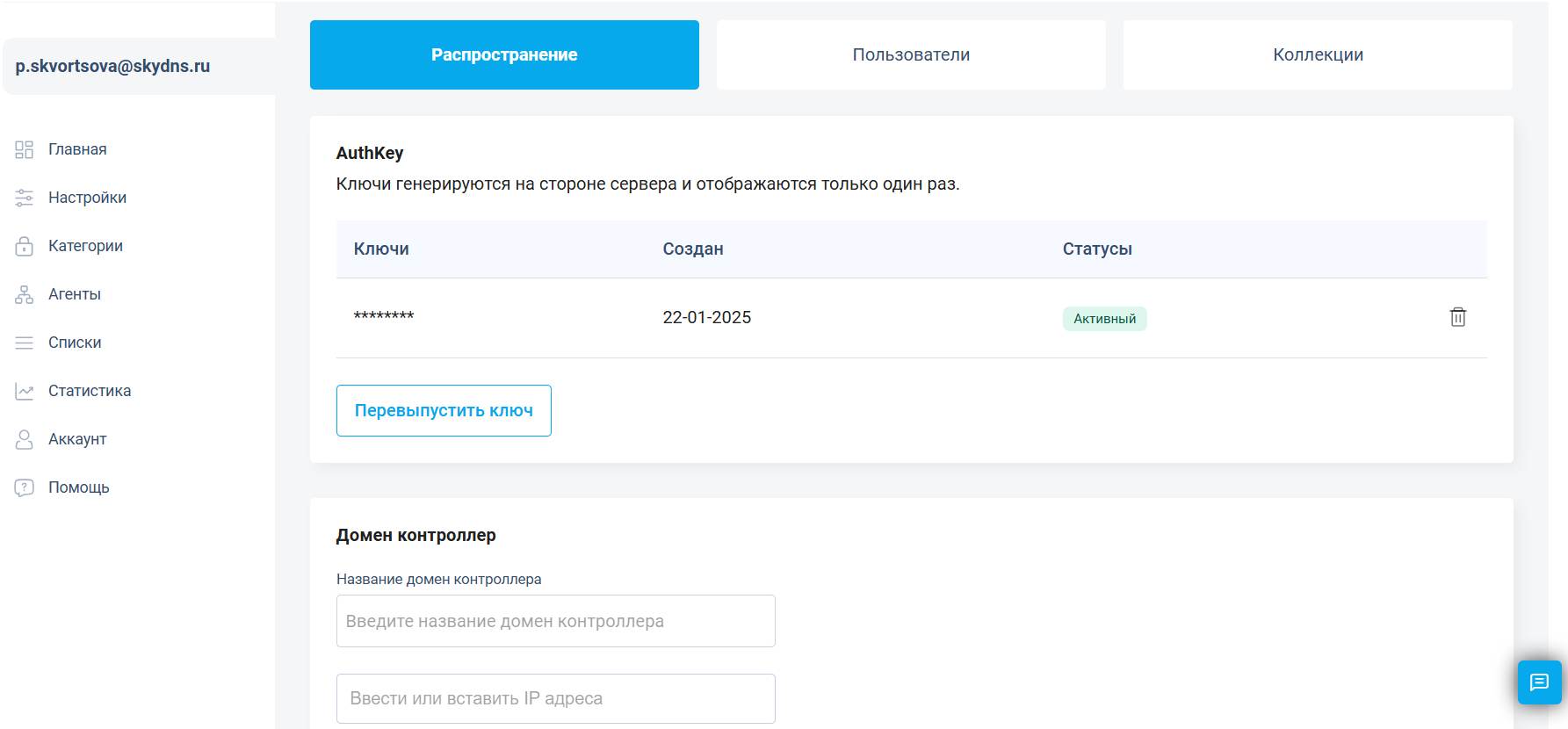Click the Агенты network icon

click(24, 294)
